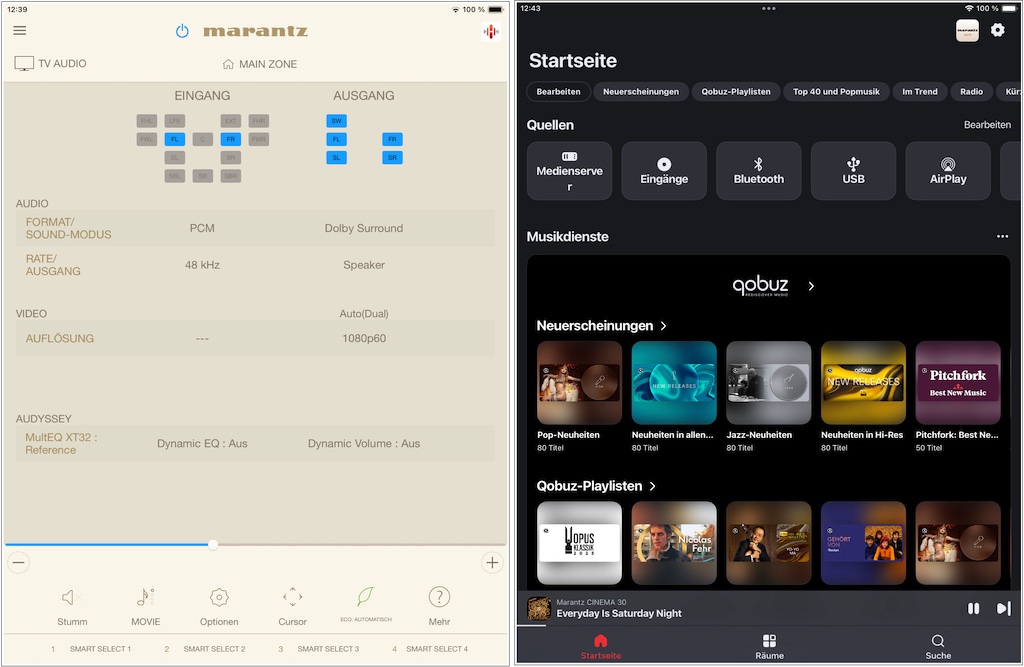The width and height of the screenshot is (1024, 667).
Task: Toggle the ECO automatic leaf icon
Action: [366, 597]
